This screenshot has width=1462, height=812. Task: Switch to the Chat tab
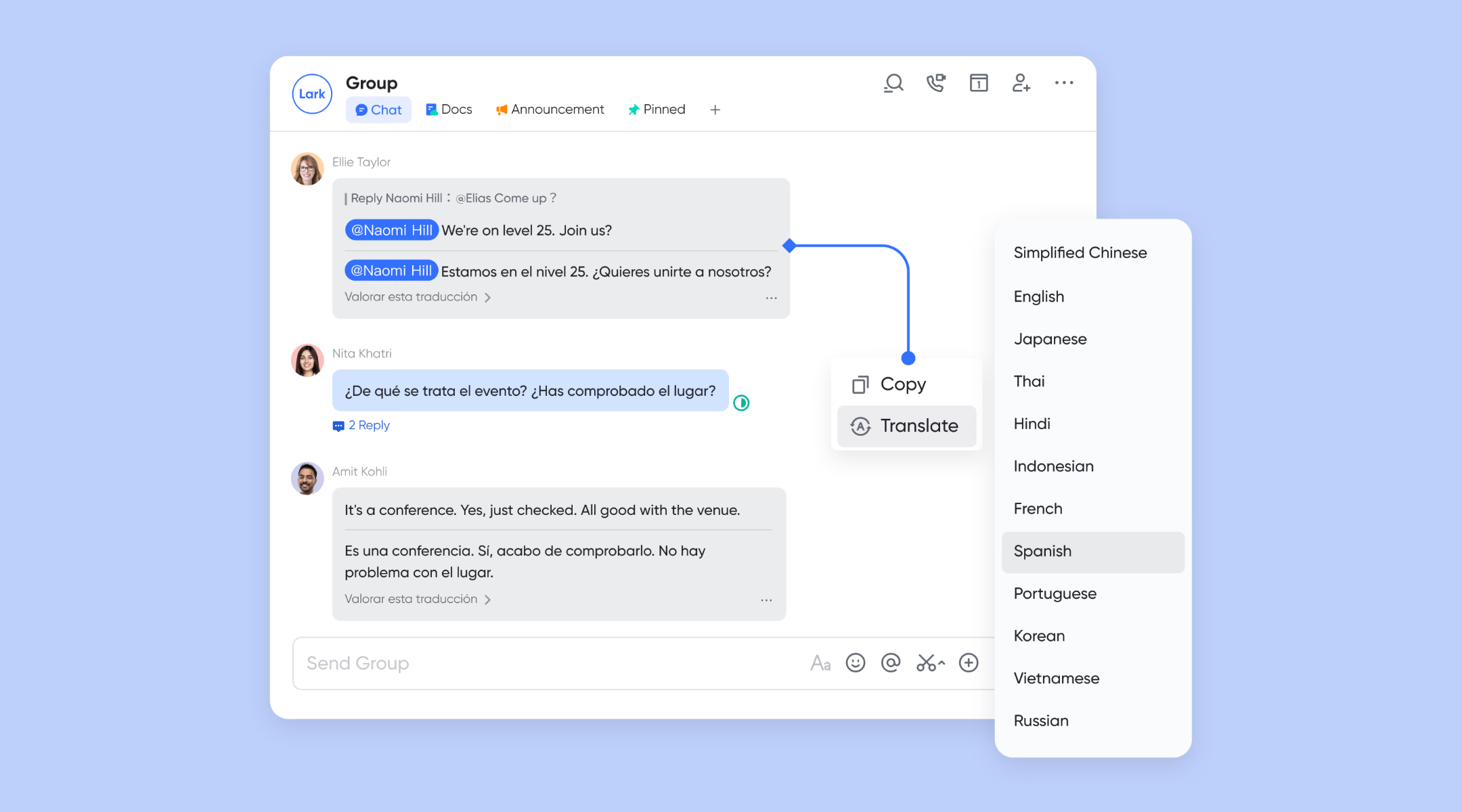tap(378, 110)
